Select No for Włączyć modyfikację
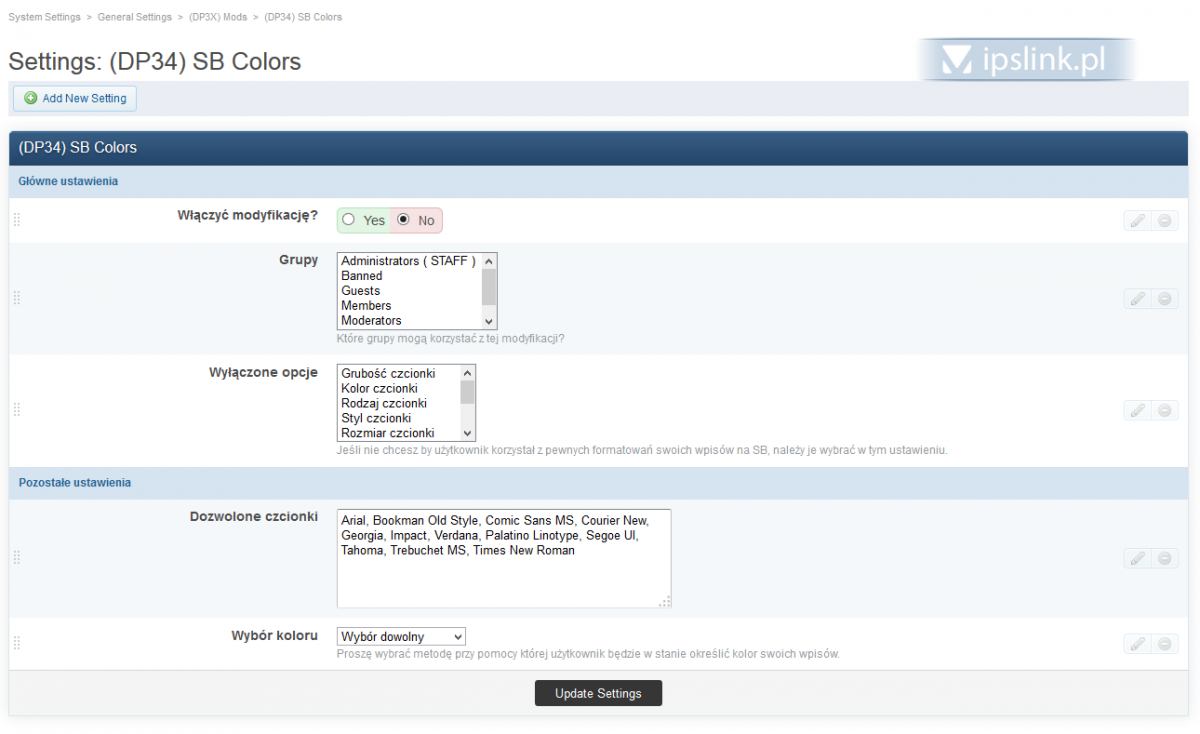 pos(404,220)
